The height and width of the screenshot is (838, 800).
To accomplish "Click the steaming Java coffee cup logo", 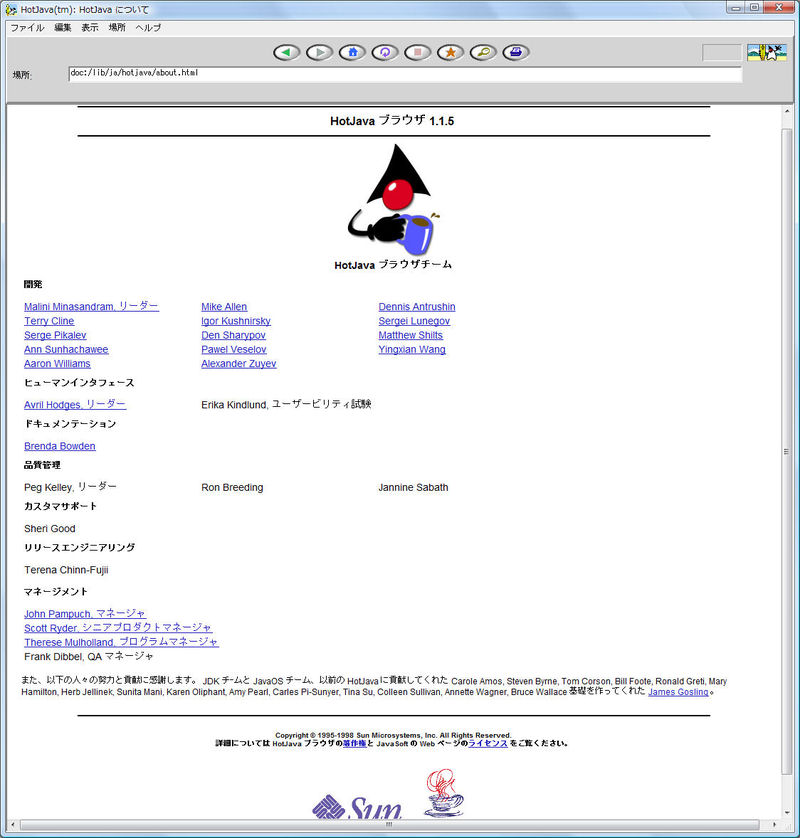I will coord(444,793).
